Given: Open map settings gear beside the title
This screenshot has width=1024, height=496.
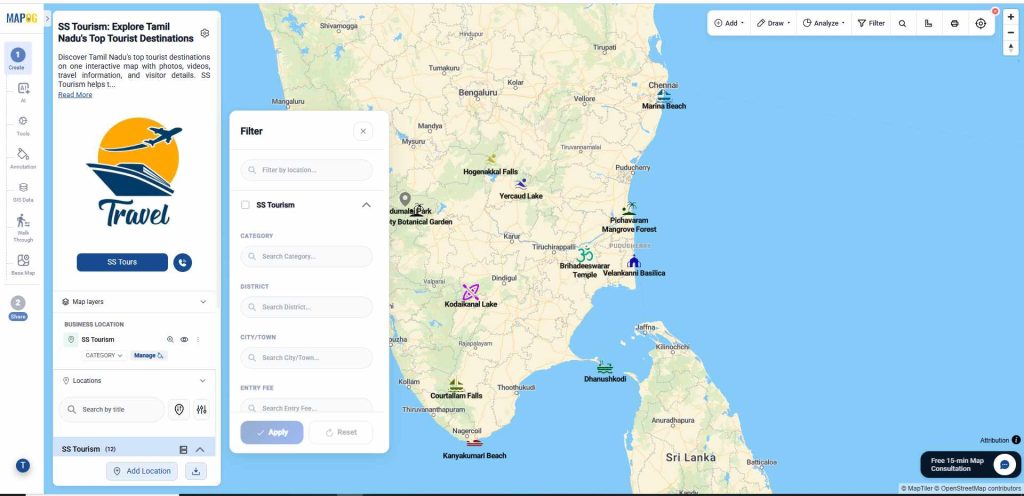Looking at the screenshot, I should 204,33.
